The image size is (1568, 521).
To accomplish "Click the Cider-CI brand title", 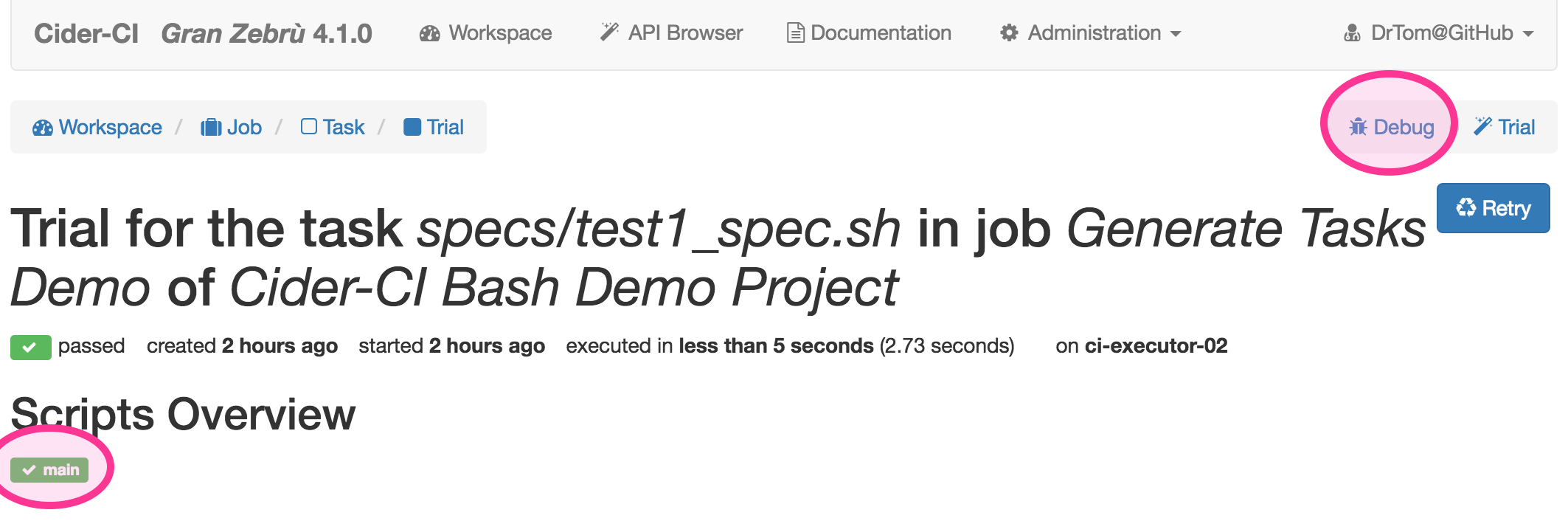I will point(86,33).
